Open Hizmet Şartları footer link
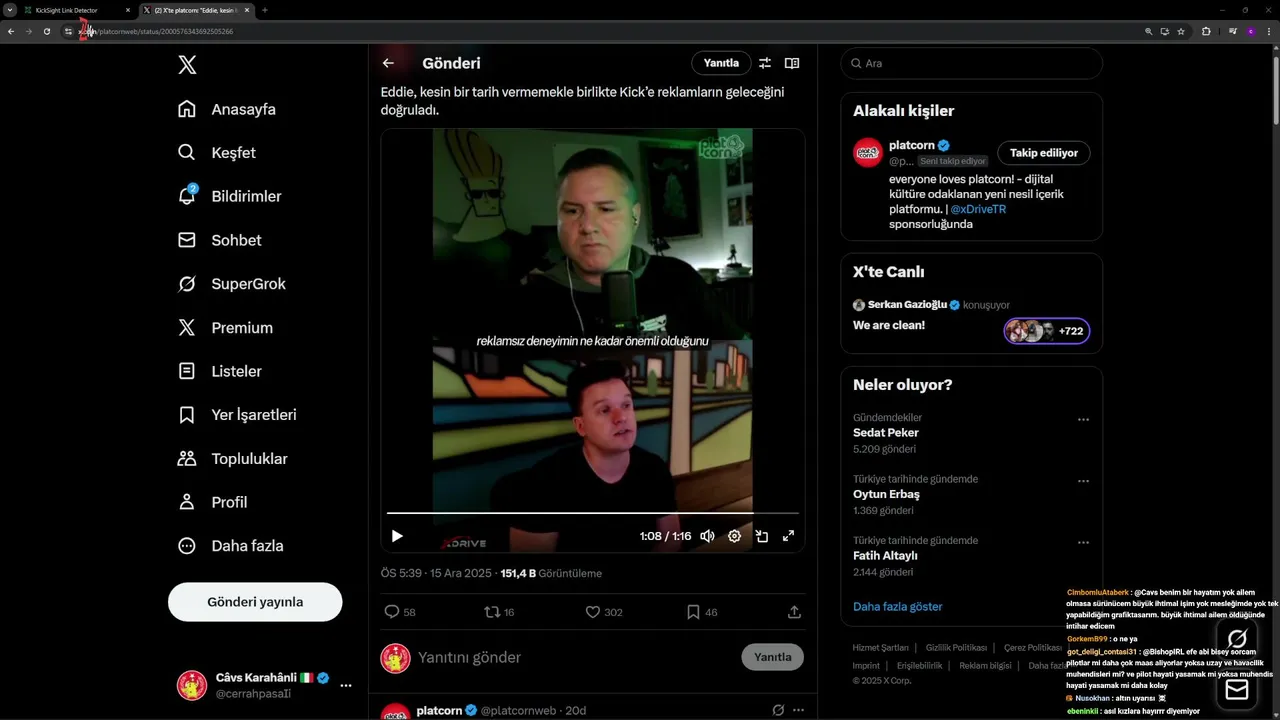The height and width of the screenshot is (720, 1280). pos(880,648)
